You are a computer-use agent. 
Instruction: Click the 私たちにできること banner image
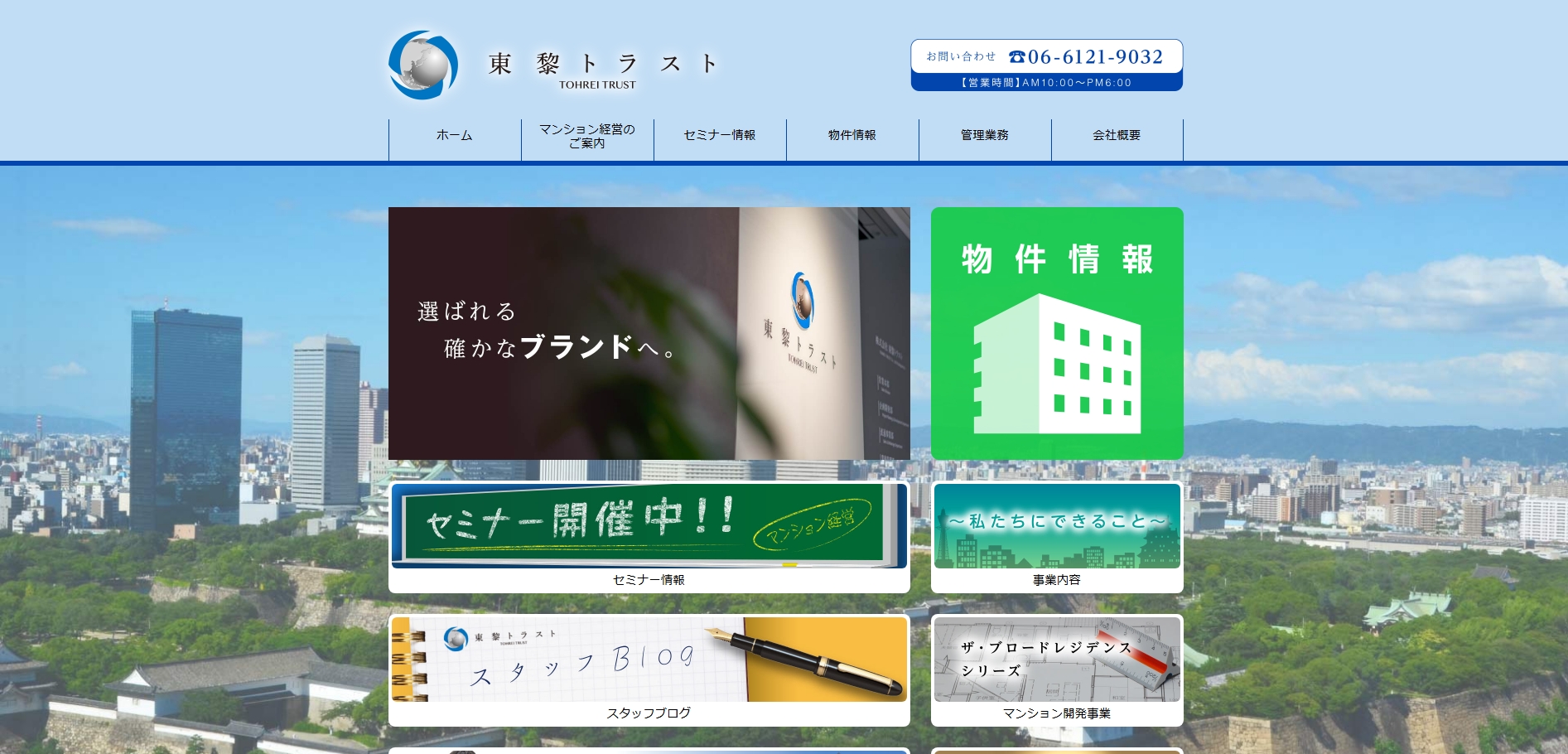[x=1057, y=524]
